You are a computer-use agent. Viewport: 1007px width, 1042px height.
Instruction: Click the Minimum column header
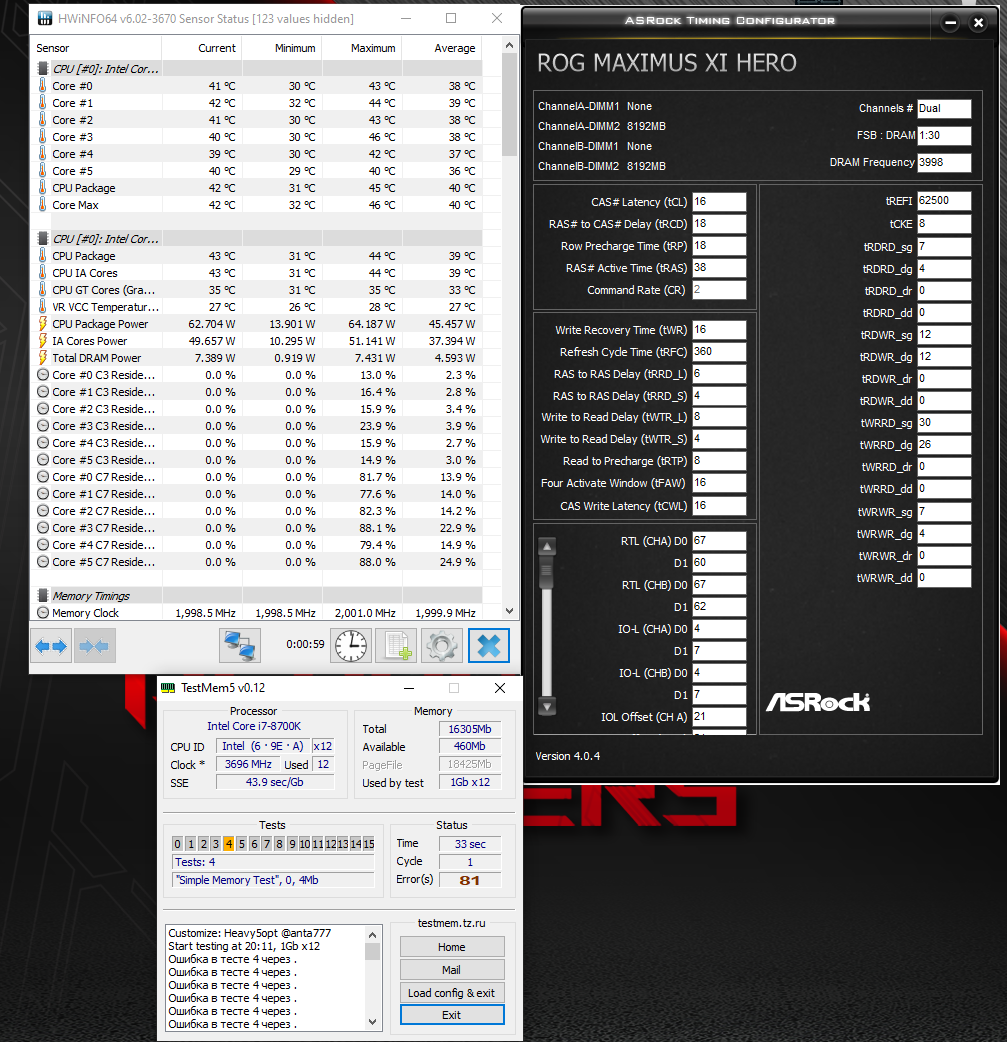click(282, 48)
